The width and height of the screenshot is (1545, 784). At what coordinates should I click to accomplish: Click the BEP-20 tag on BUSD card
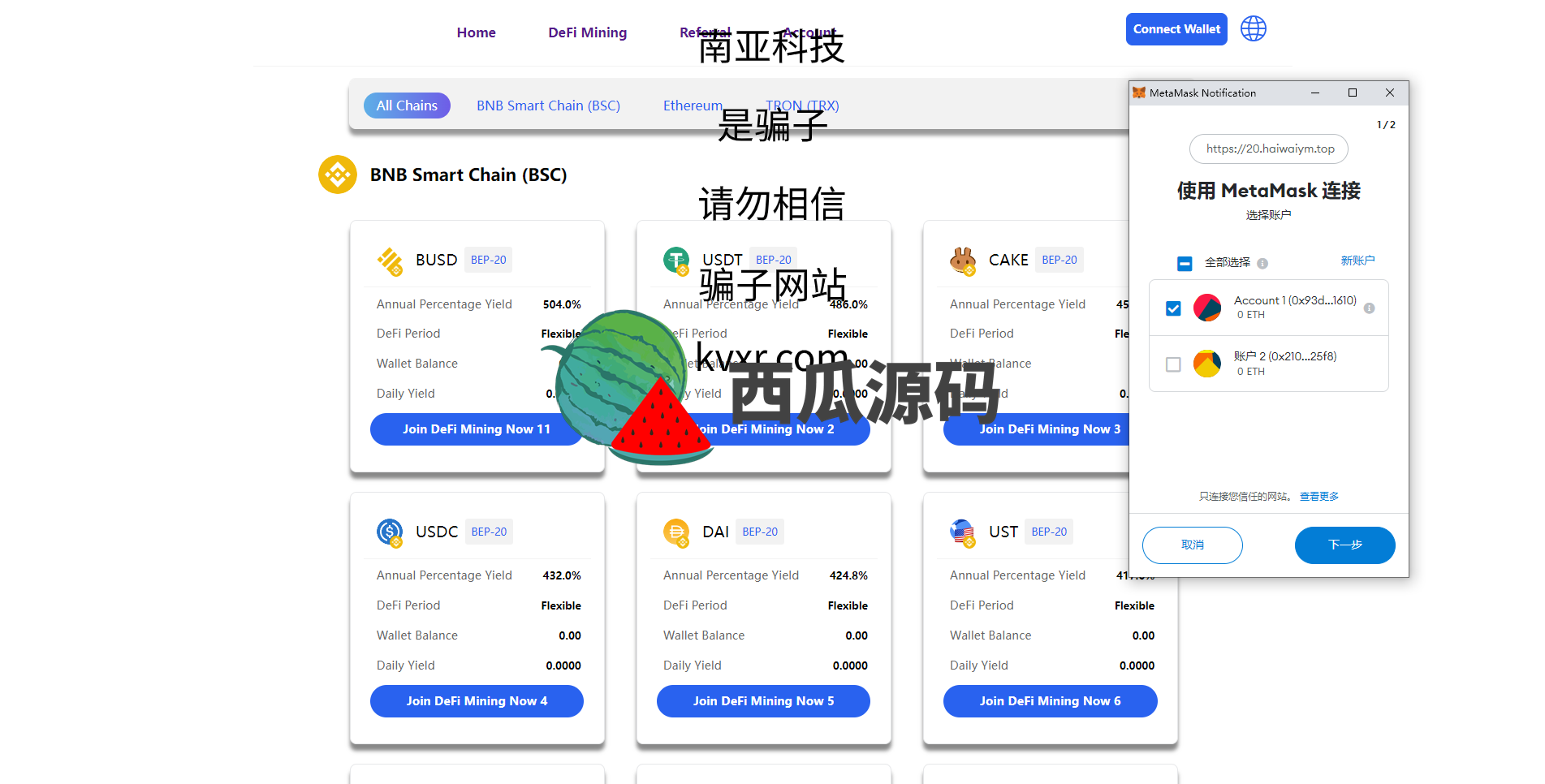point(488,260)
